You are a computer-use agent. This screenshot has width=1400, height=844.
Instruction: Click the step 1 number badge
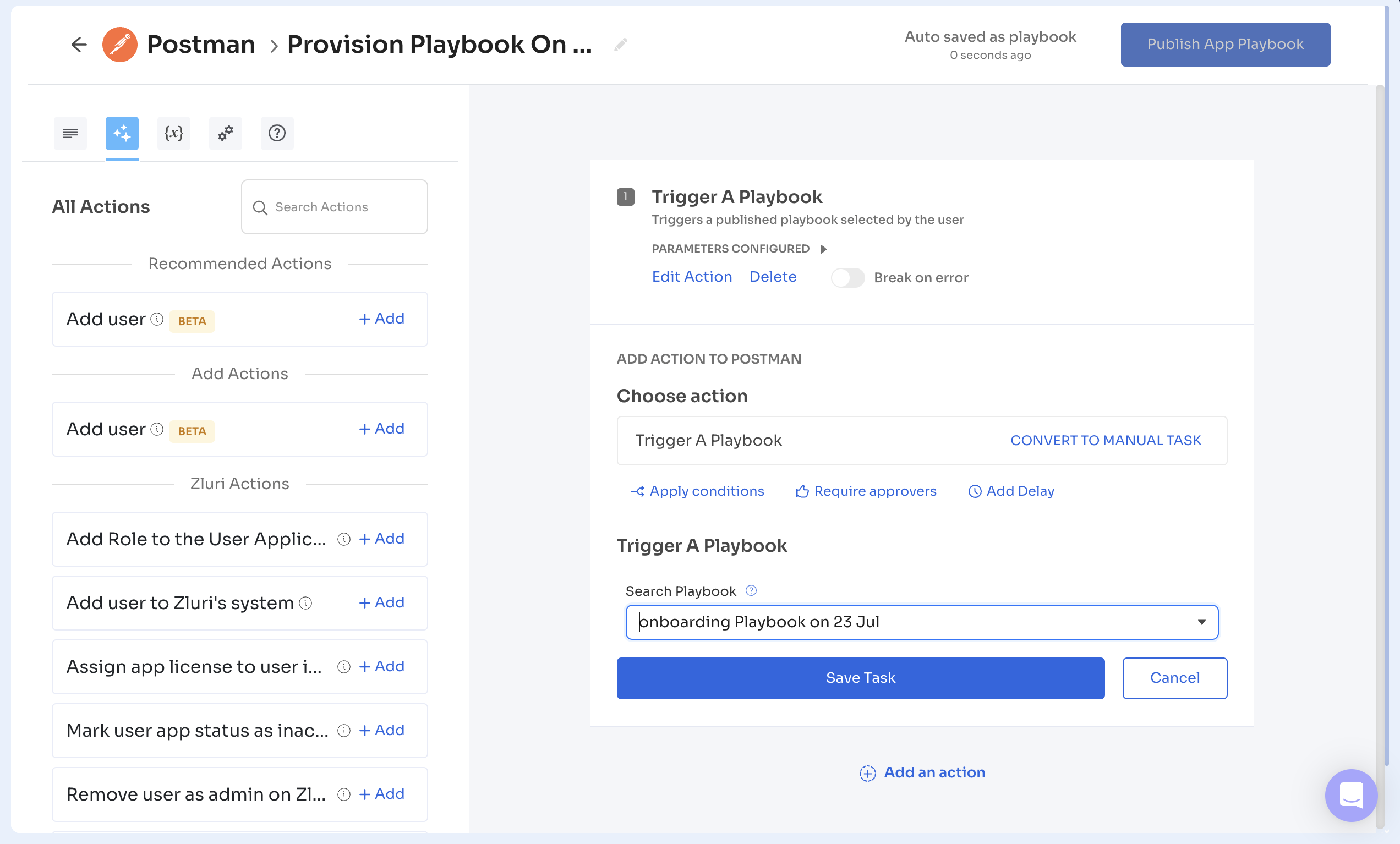[625, 197]
